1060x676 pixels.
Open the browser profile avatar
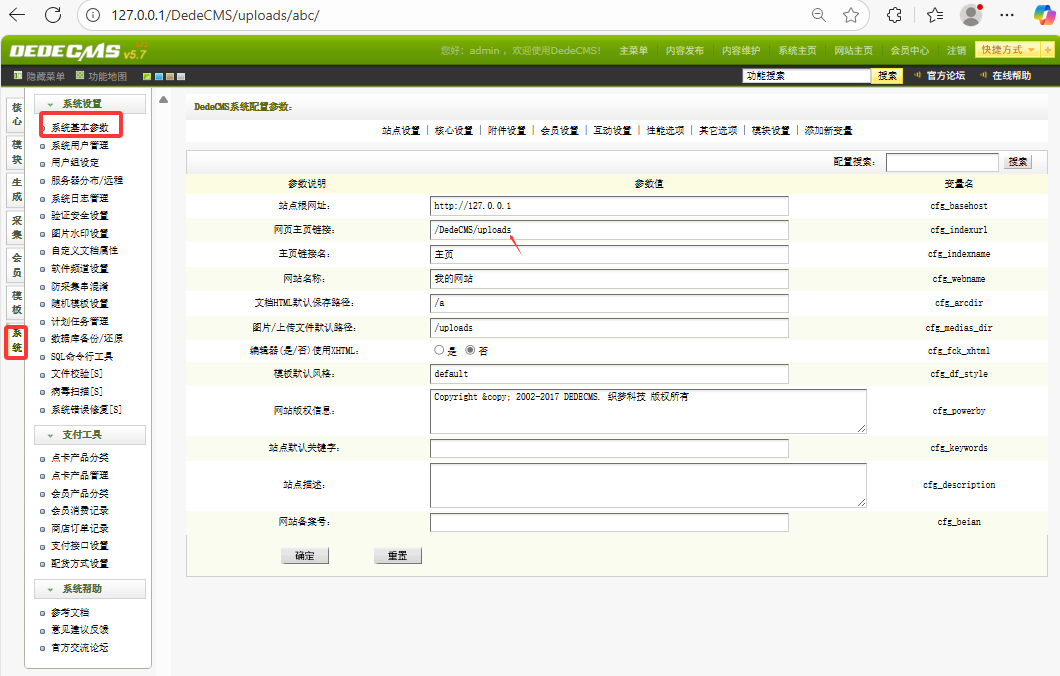[x=971, y=15]
